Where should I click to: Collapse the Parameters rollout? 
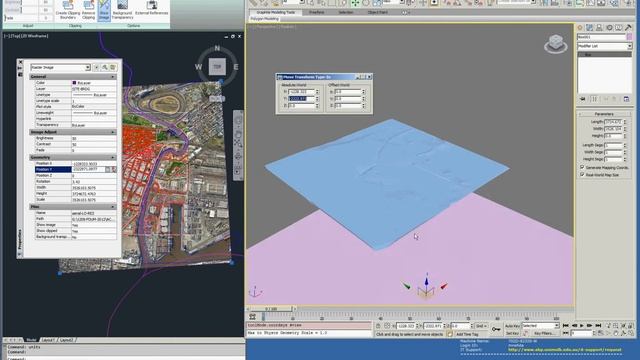[x=604, y=114]
